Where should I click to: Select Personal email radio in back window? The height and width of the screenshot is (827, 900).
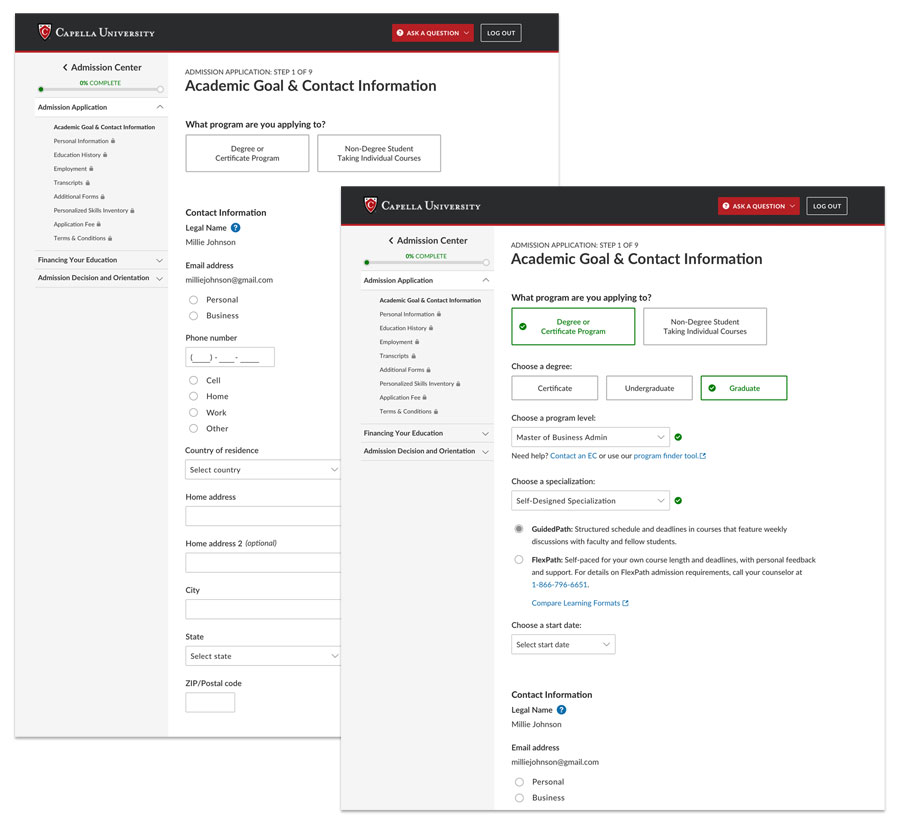pyautogui.click(x=193, y=300)
